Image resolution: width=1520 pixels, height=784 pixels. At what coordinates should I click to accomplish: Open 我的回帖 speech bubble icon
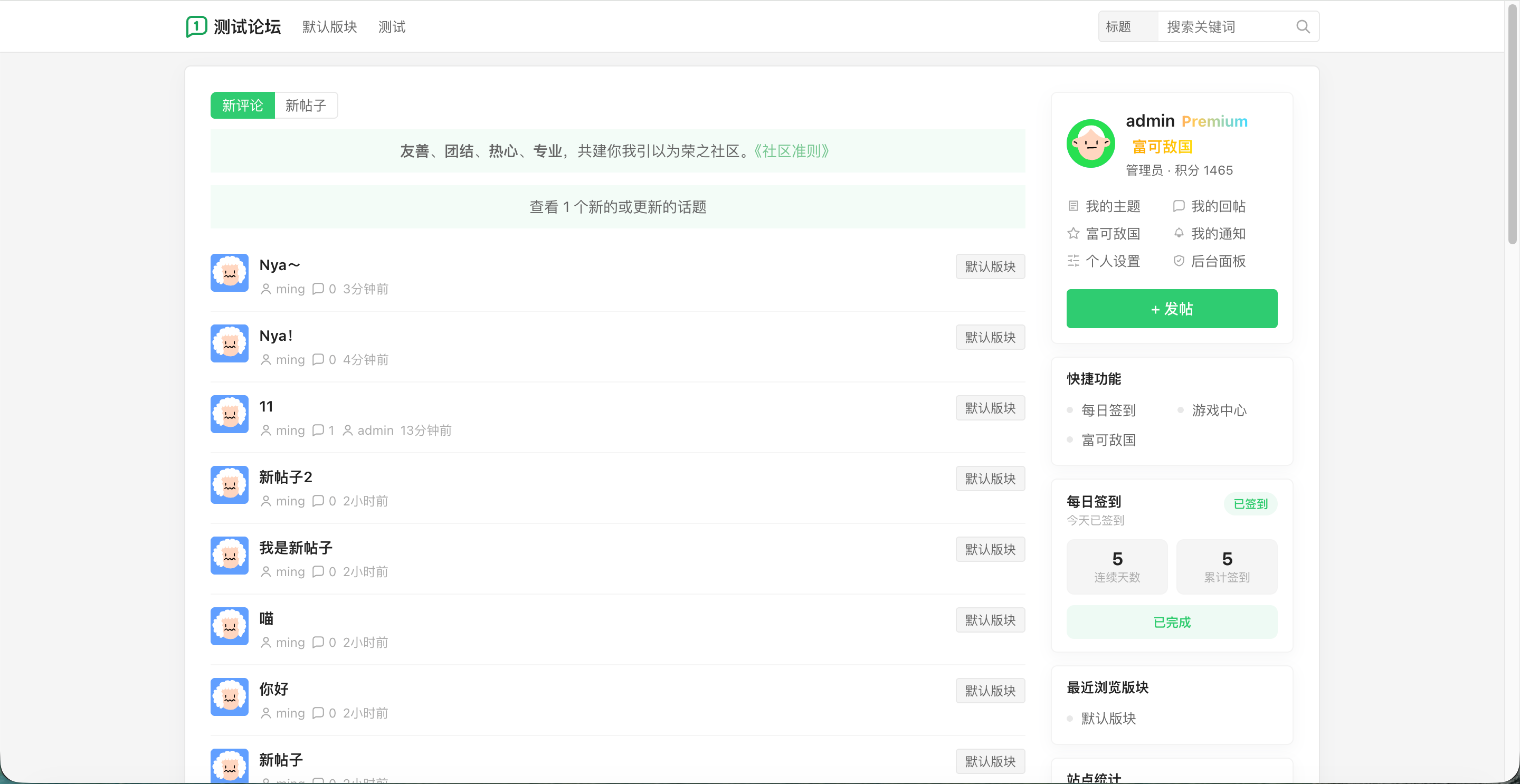click(1179, 206)
